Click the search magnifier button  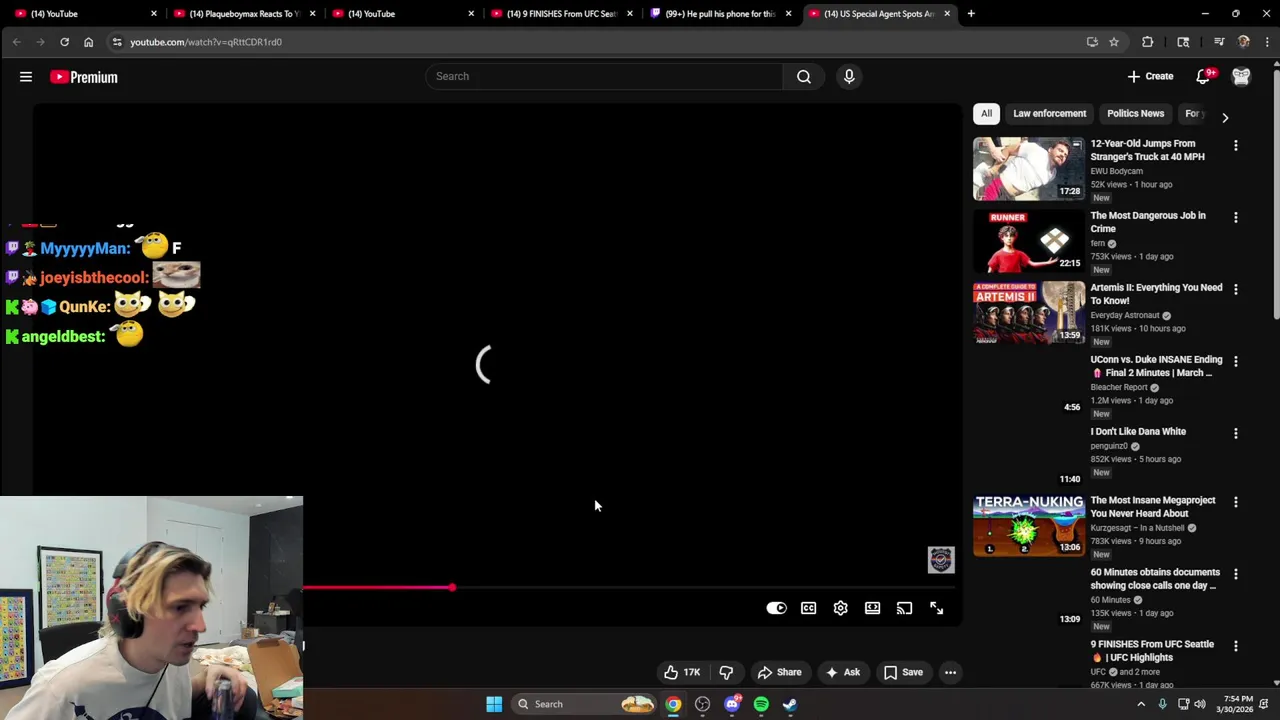click(804, 76)
